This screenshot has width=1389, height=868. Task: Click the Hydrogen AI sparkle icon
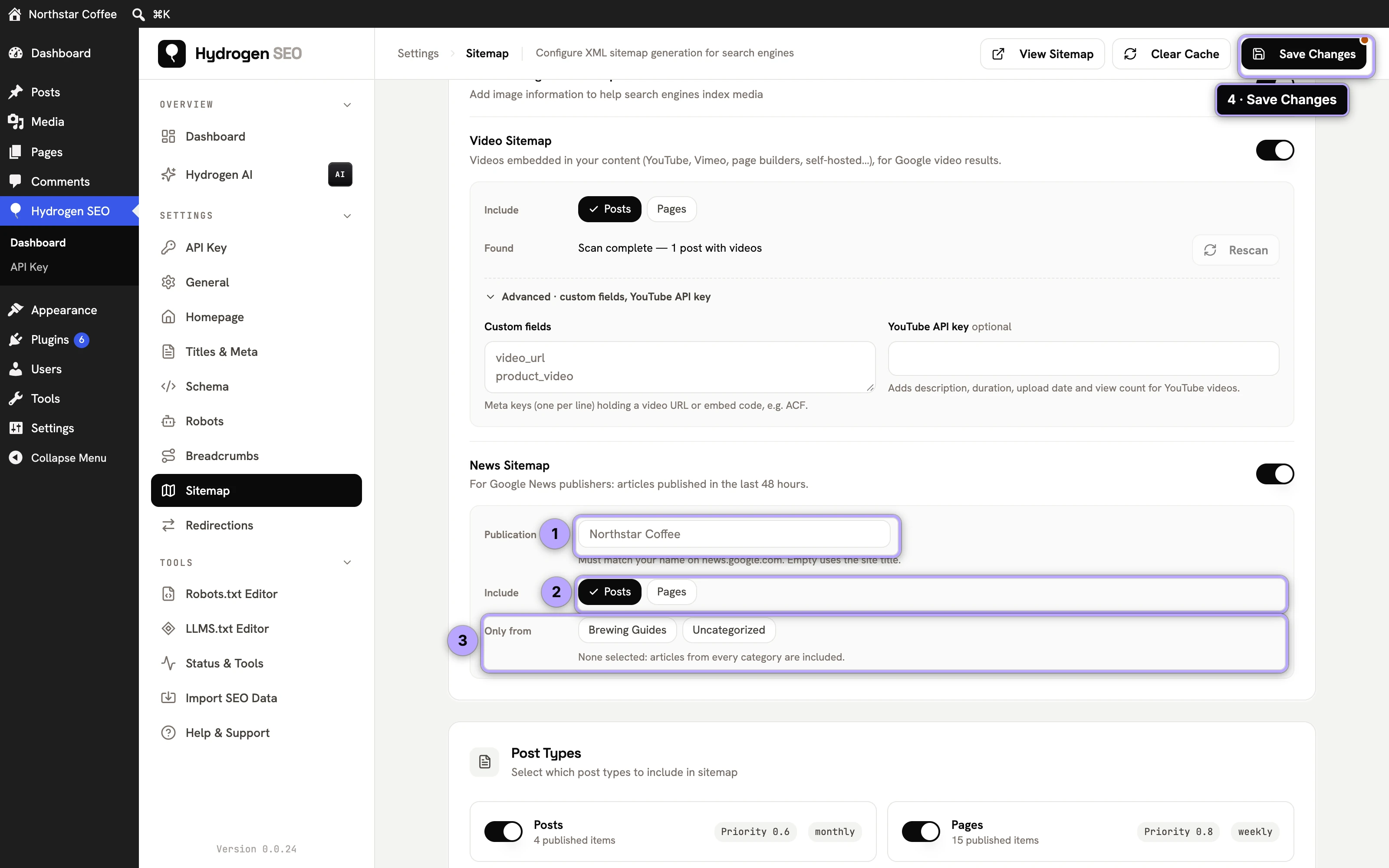click(168, 174)
